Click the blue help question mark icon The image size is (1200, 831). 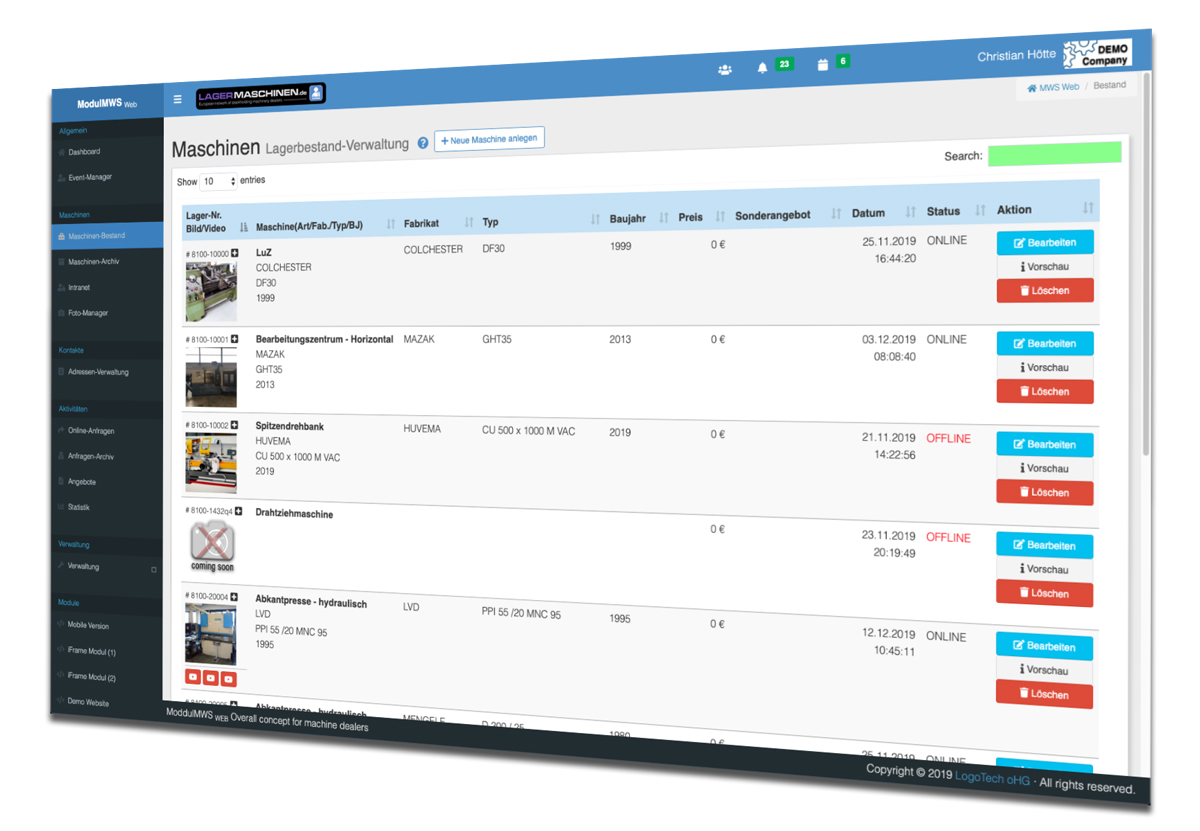[423, 143]
